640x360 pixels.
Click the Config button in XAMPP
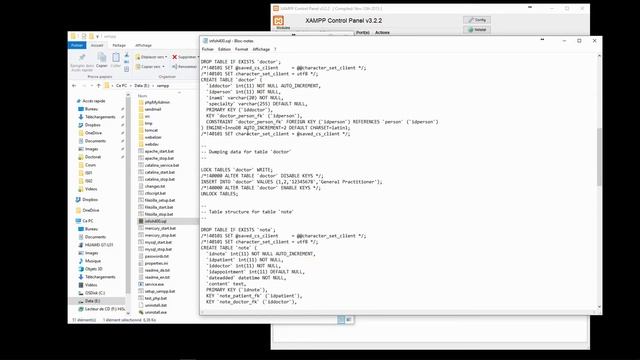tap(477, 20)
